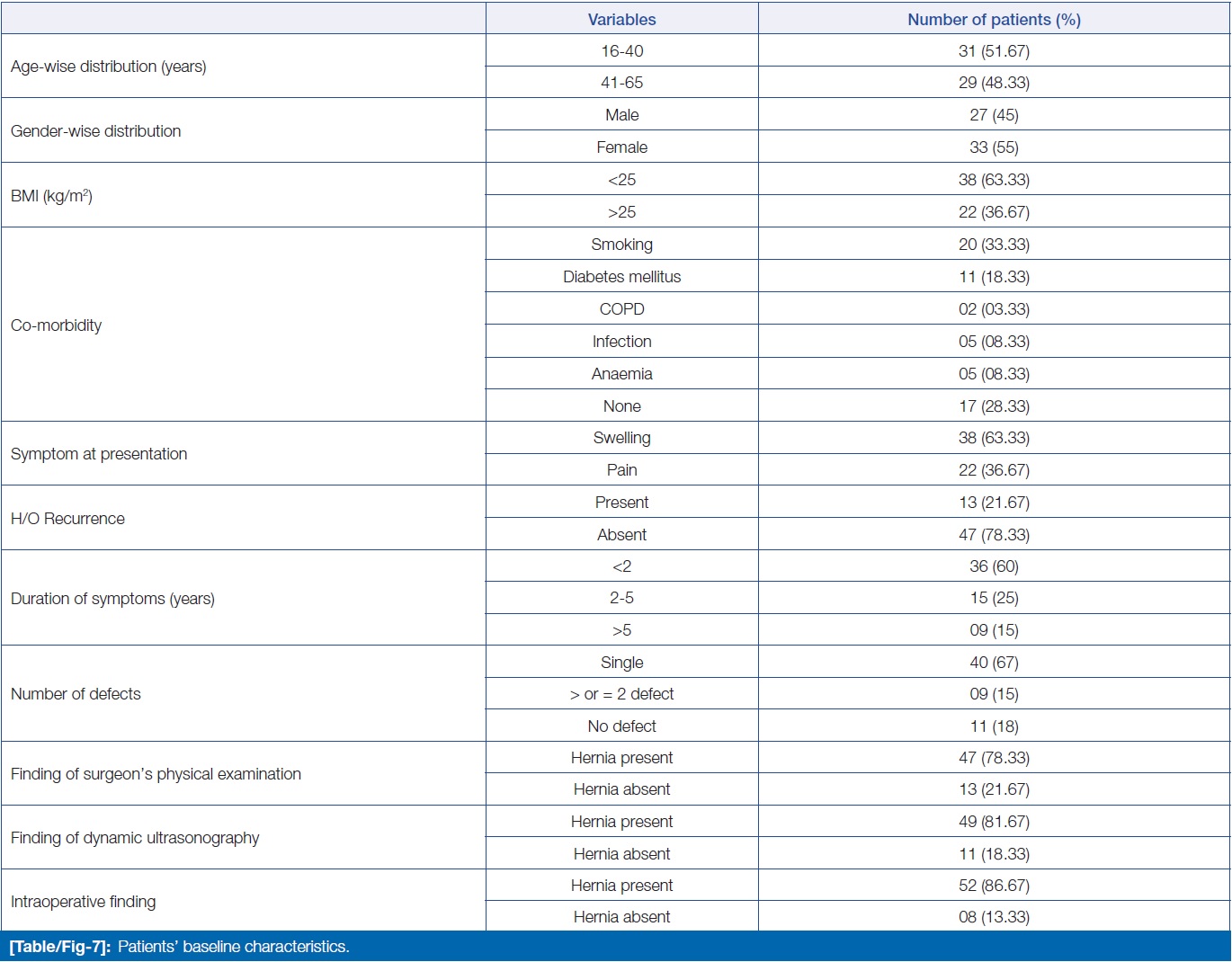Click the 'Number of patients (%)' header
The image size is (1232, 962).
point(994,20)
